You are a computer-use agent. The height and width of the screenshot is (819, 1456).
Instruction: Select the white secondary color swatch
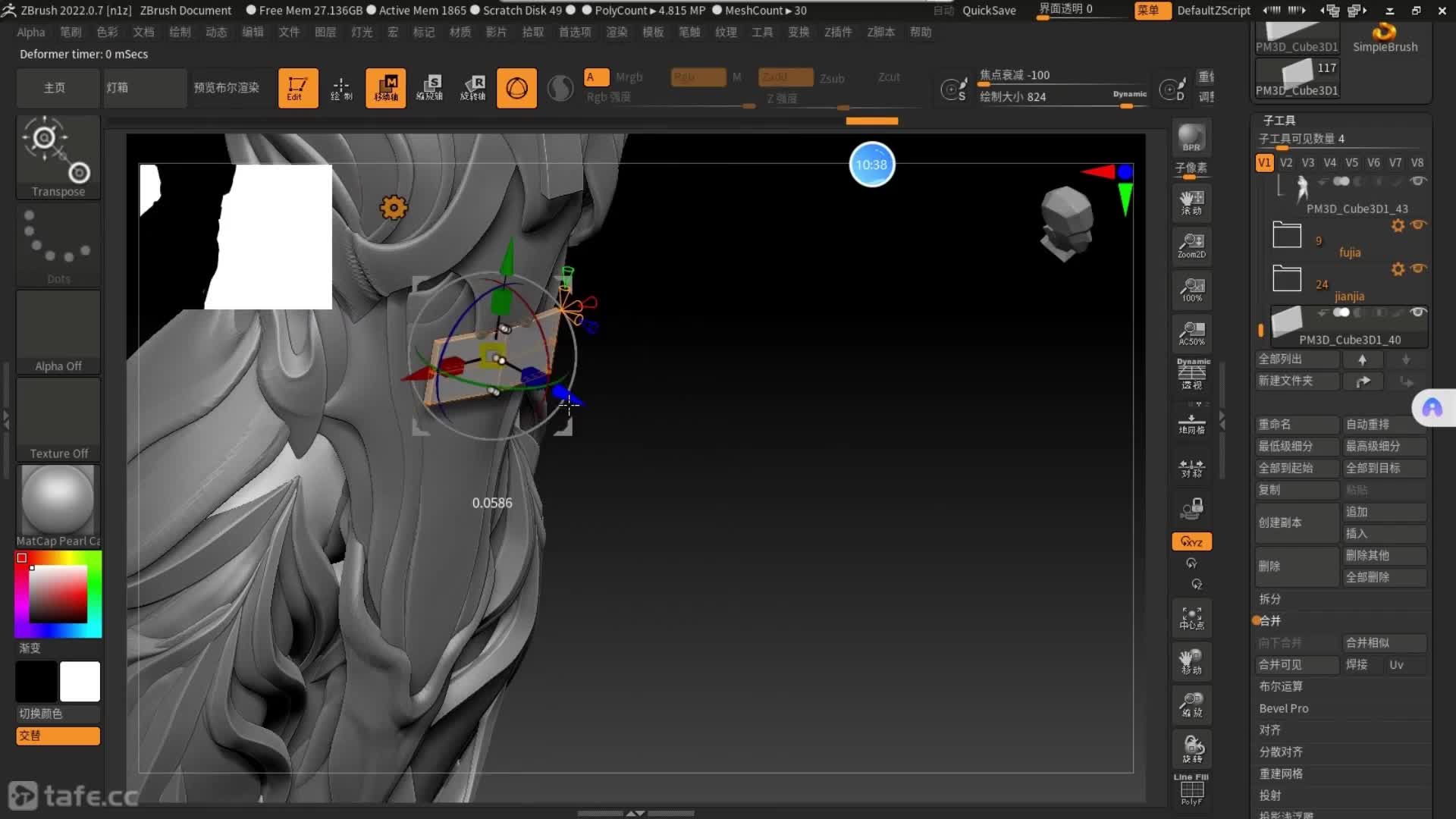click(80, 681)
